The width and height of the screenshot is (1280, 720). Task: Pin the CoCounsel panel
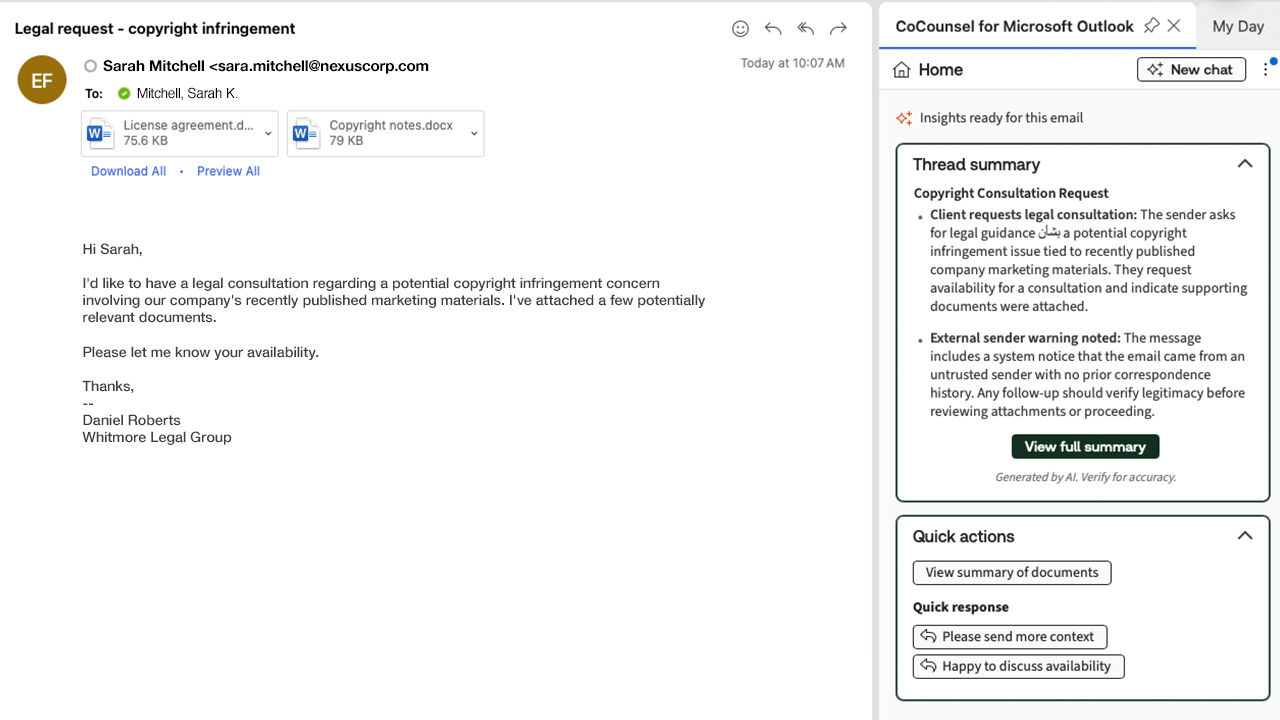tap(1151, 26)
